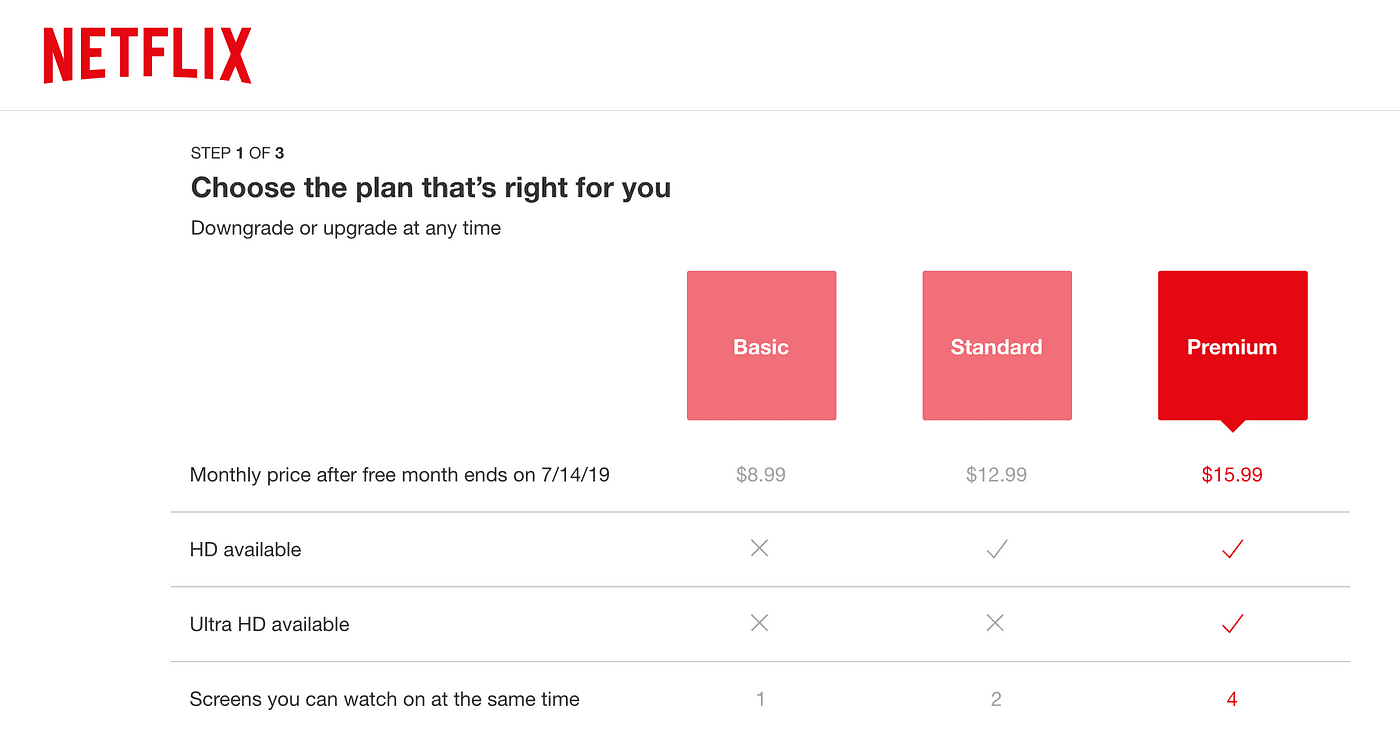Click the $12.99 Standard monthly price
1400x736 pixels.
[996, 475]
